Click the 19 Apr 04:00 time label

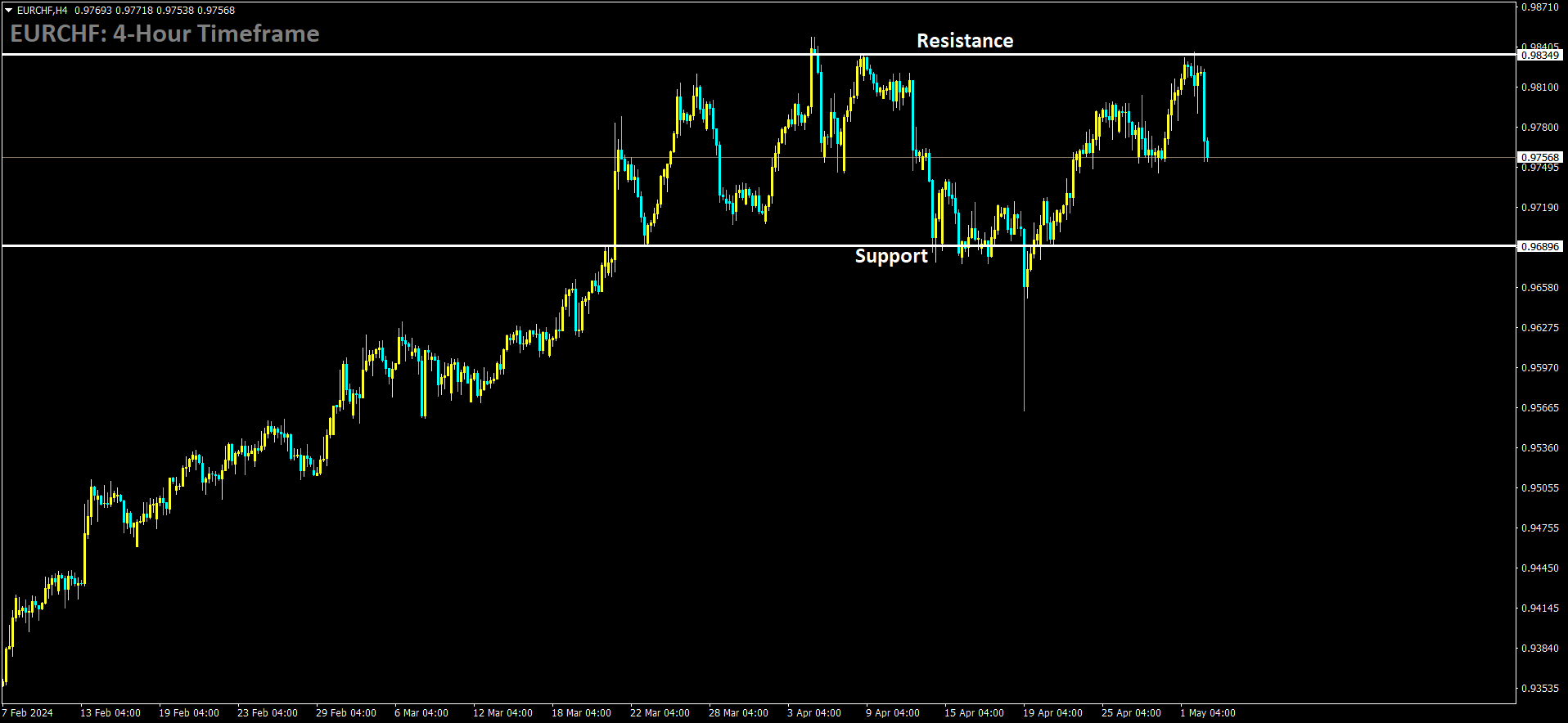tap(1052, 713)
